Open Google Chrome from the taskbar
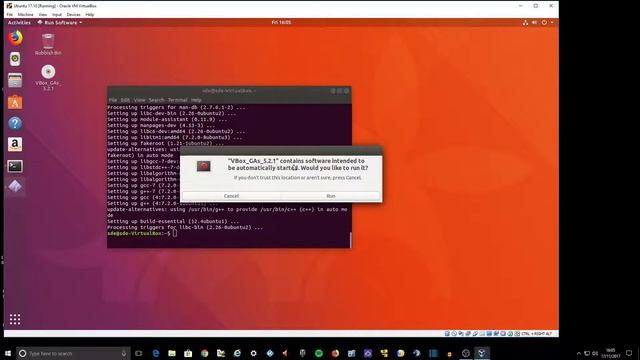 click(204, 353)
